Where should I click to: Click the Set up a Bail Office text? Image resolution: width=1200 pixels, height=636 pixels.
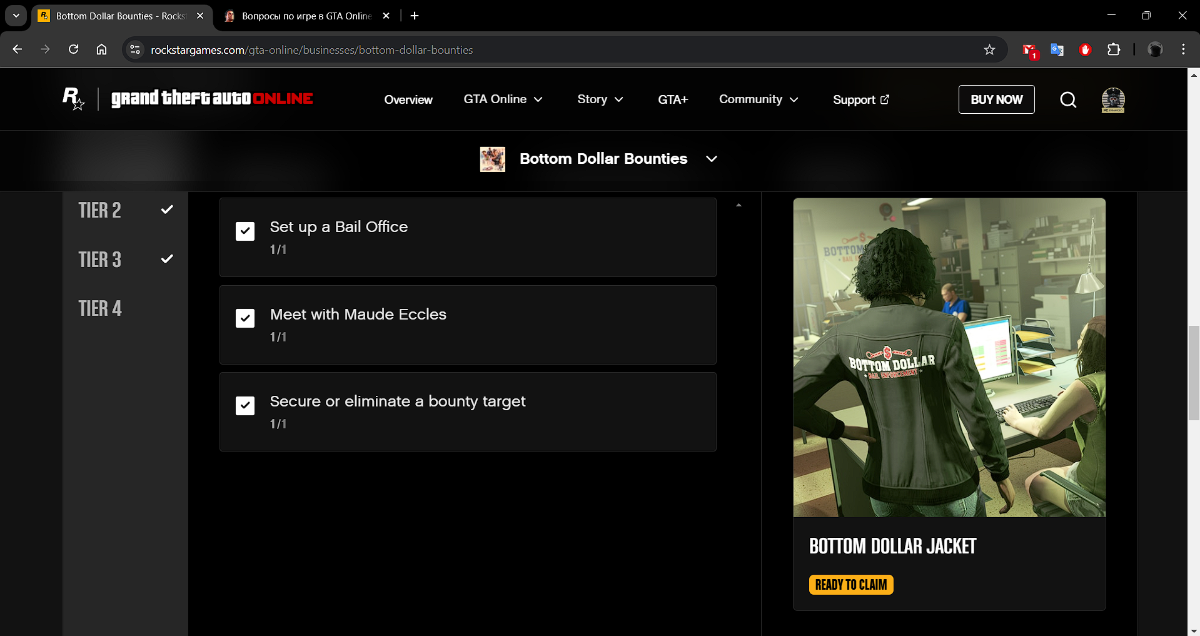(x=339, y=227)
